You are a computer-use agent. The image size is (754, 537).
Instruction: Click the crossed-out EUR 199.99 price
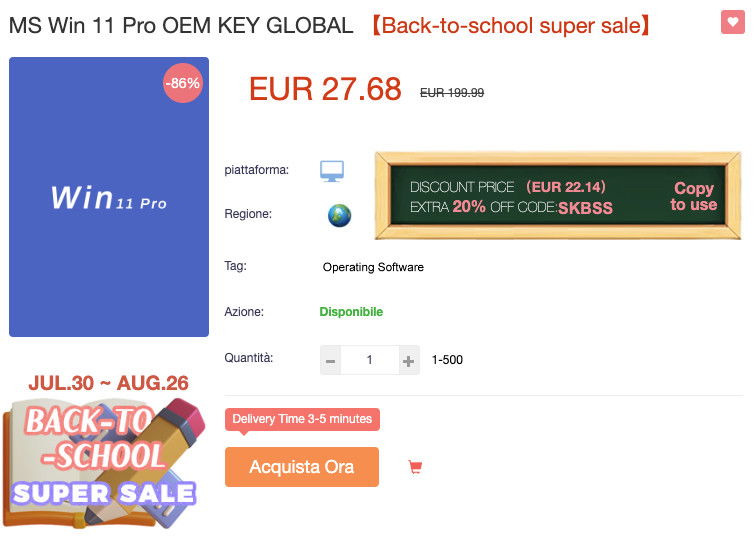452,93
